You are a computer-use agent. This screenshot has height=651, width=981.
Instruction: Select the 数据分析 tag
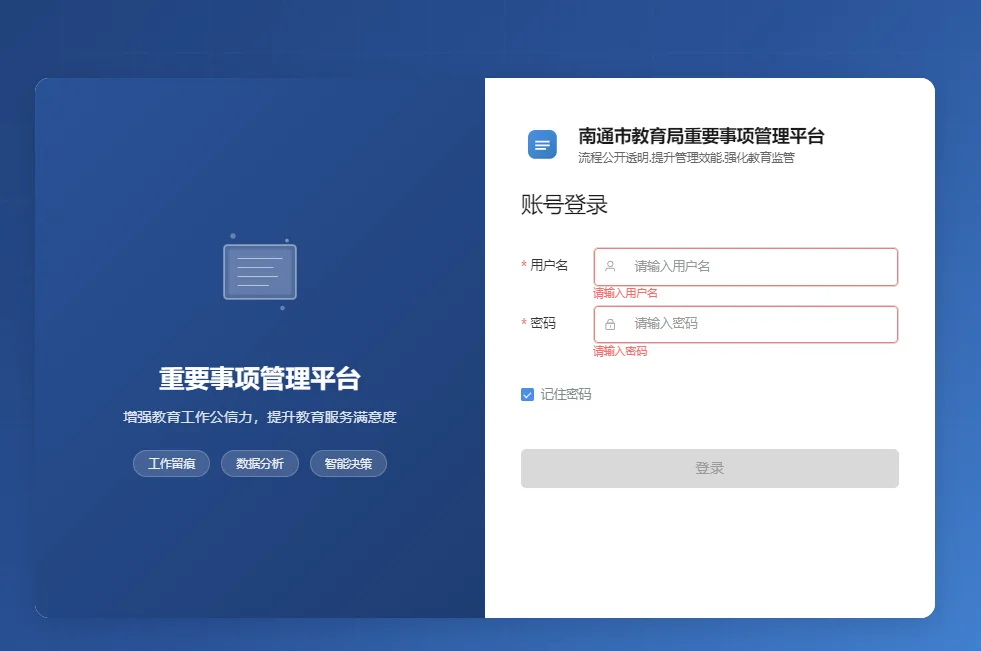(x=260, y=464)
